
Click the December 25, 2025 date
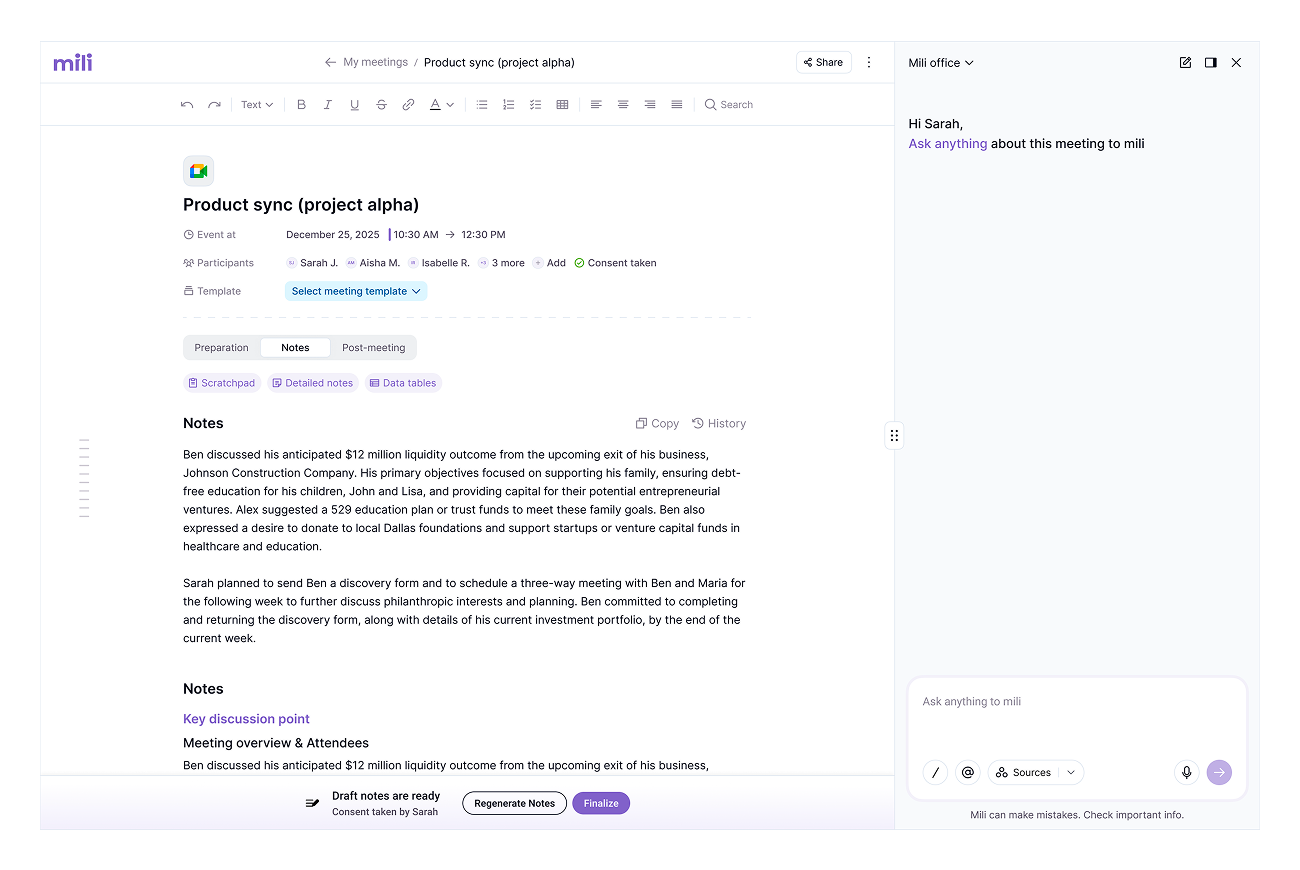tap(333, 235)
